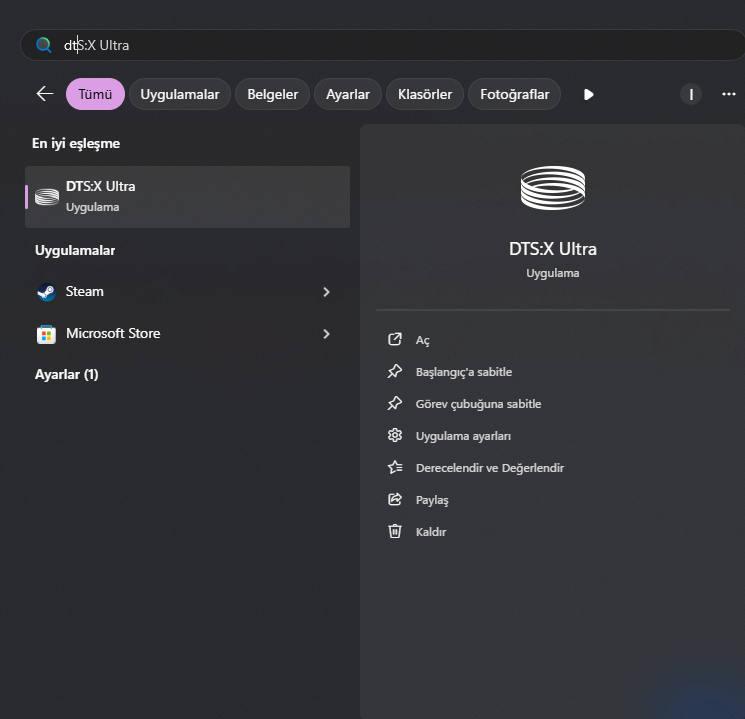Click the En iyi eşleşme heading
The width and height of the screenshot is (745, 719).
(76, 144)
